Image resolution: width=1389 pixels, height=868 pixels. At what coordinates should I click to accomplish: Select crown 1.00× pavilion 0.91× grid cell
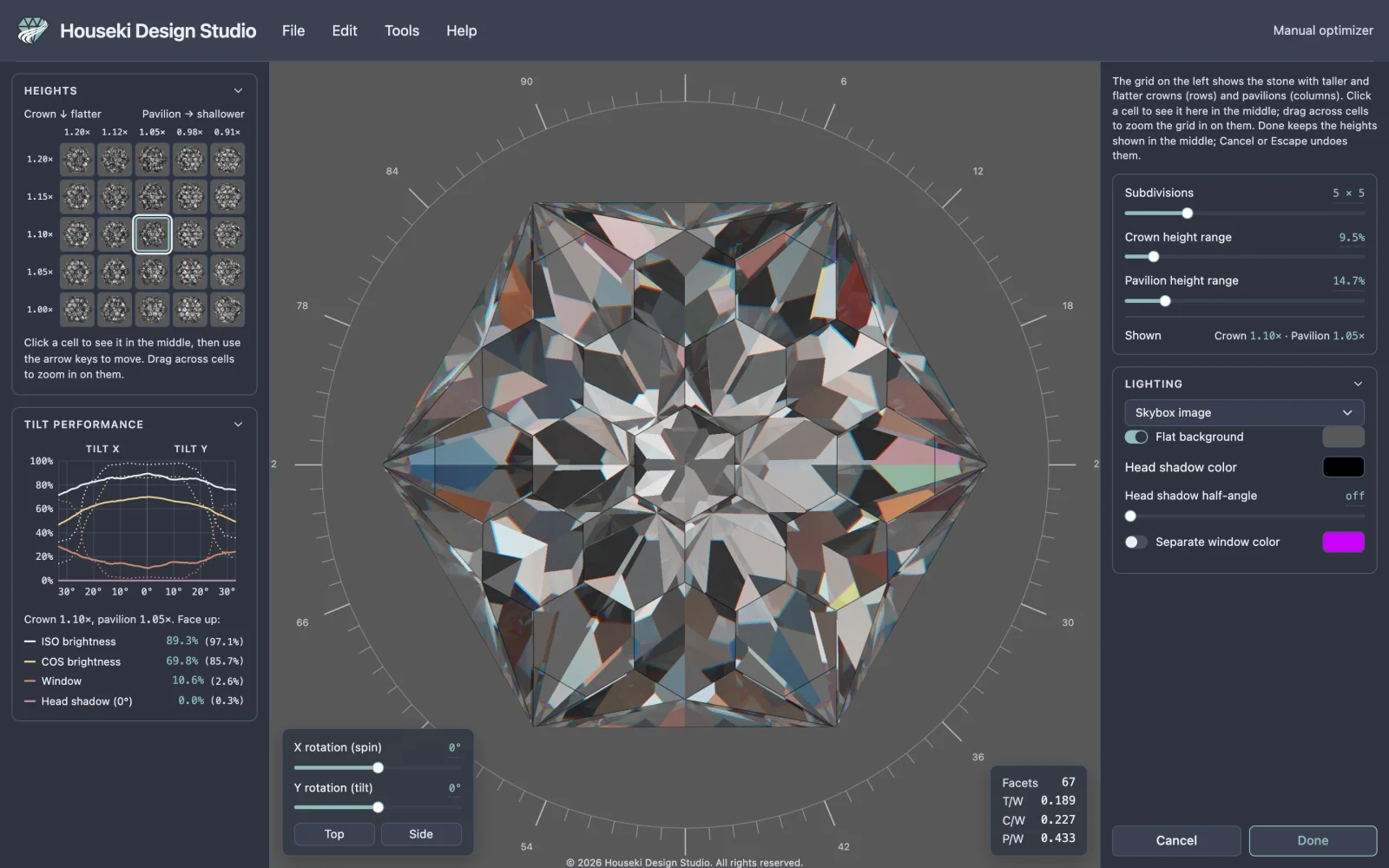[227, 309]
